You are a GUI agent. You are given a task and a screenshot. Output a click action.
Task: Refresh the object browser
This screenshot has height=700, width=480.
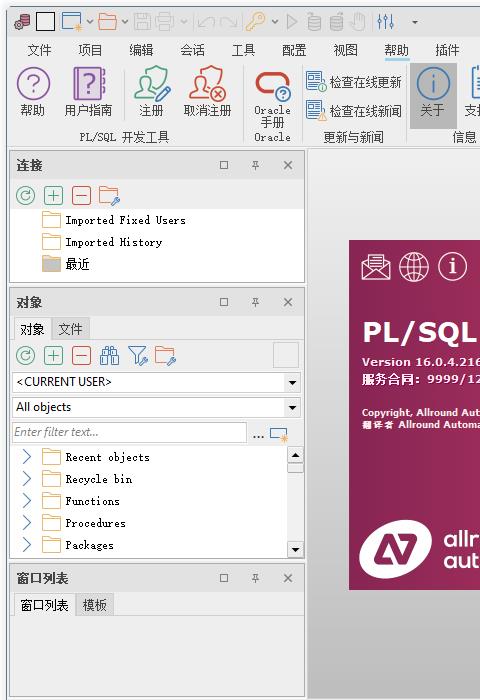pyautogui.click(x=25, y=356)
